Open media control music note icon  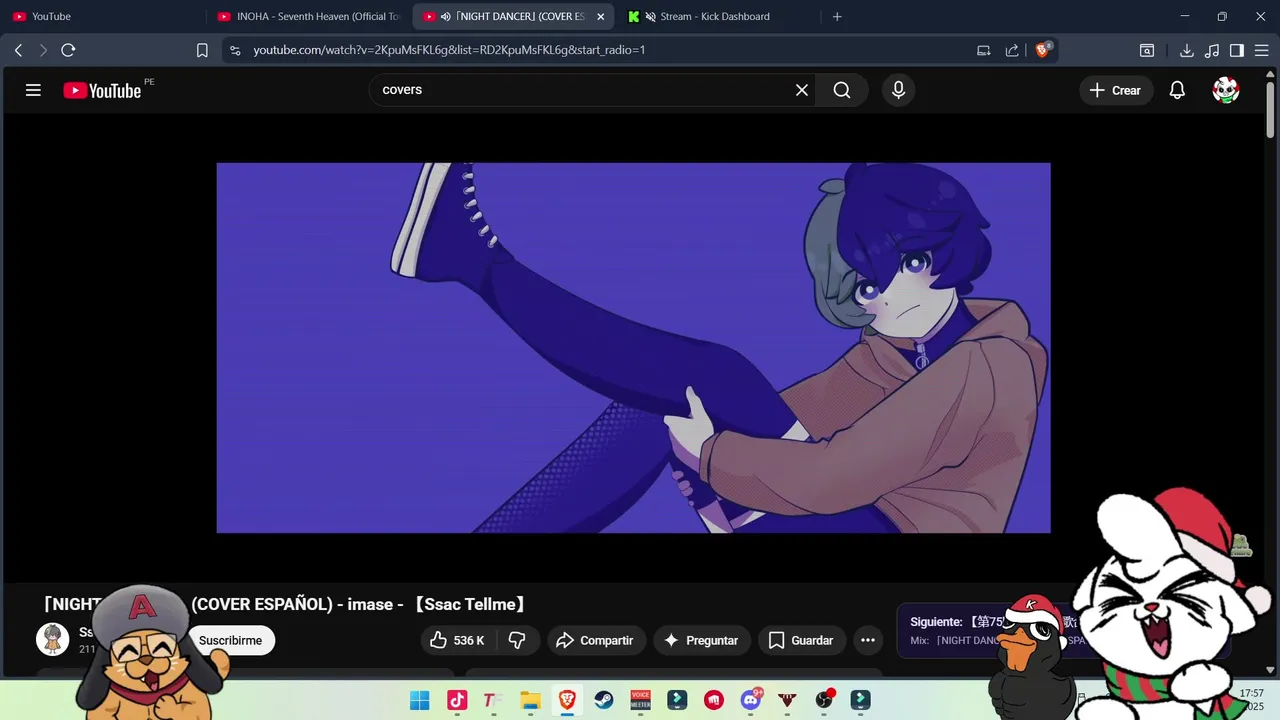[1212, 50]
